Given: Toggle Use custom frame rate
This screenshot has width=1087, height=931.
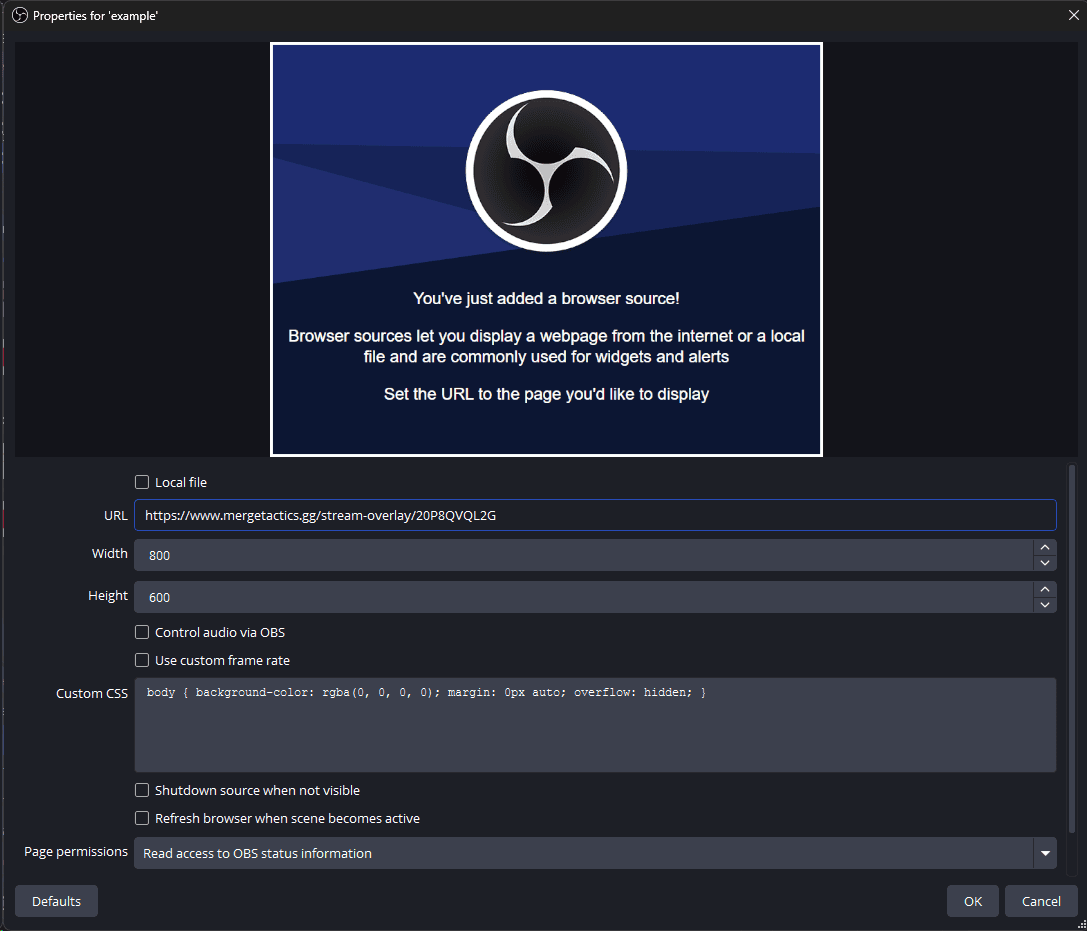Looking at the screenshot, I should [141, 659].
